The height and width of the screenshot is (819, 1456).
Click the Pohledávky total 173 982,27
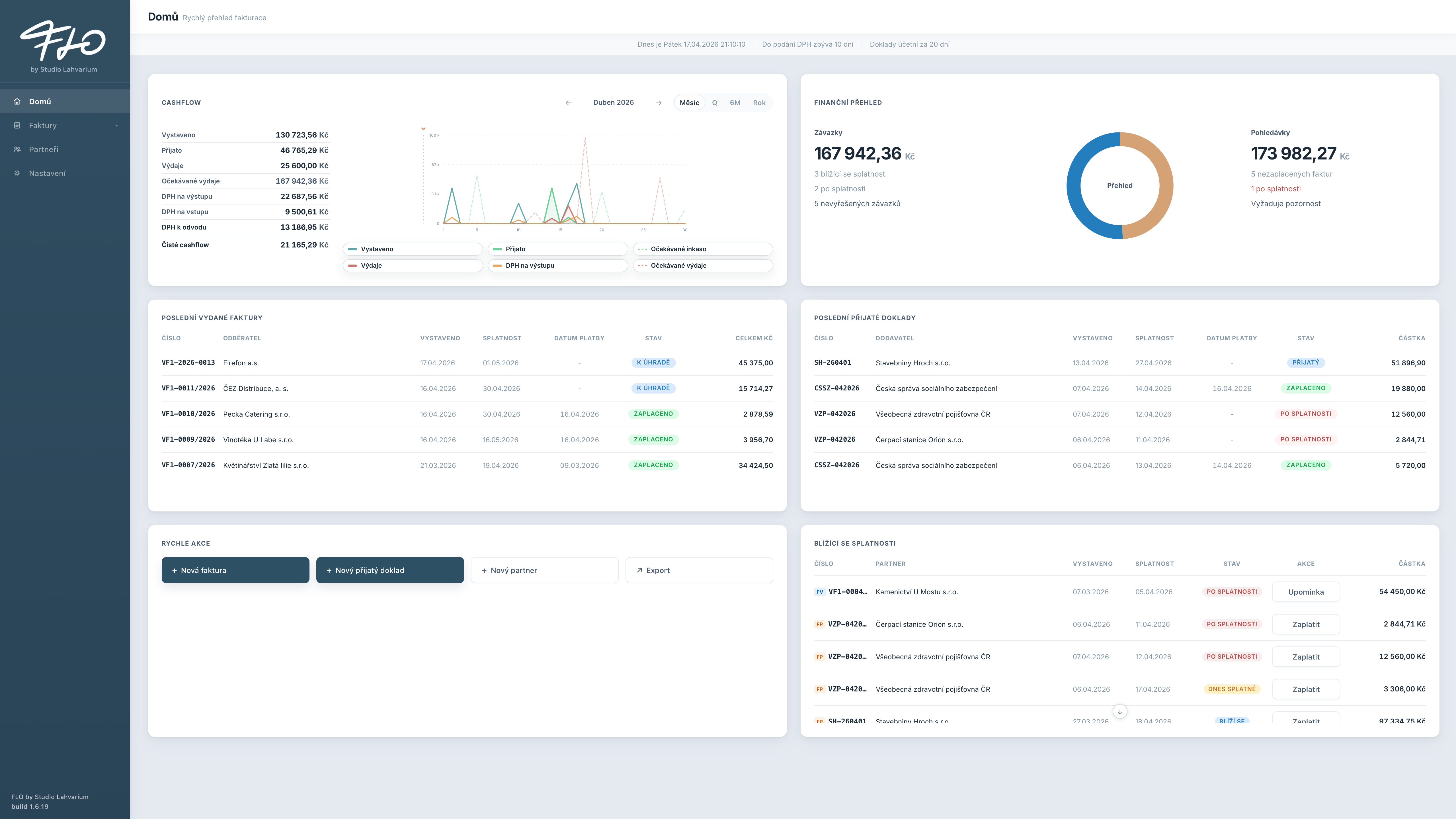pyautogui.click(x=1293, y=154)
